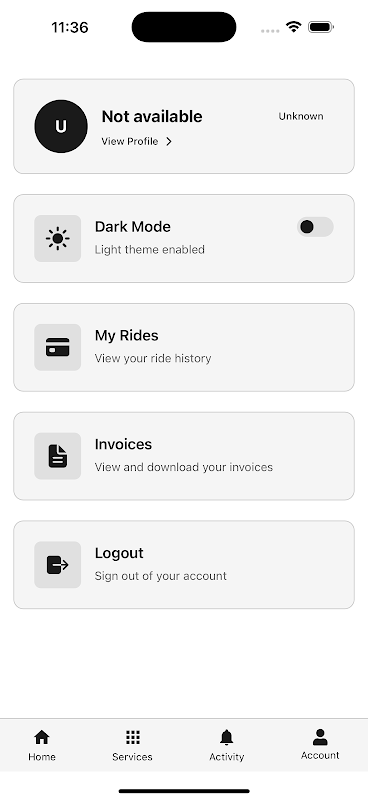This screenshot has height=800, width=368.
Task: Click the Account person icon
Action: (320, 737)
